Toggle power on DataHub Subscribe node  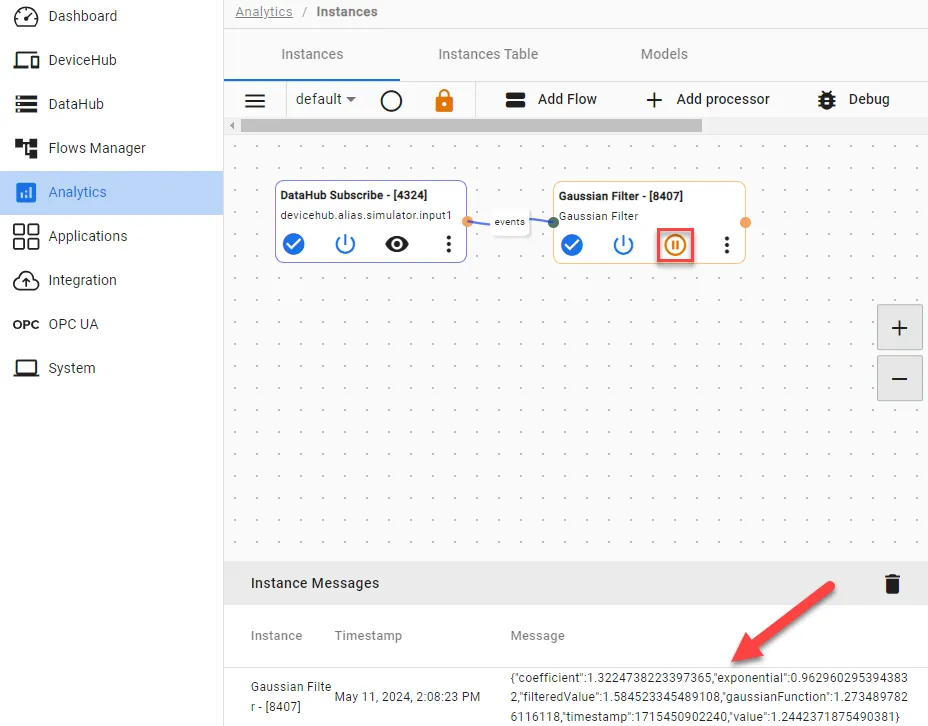345,244
